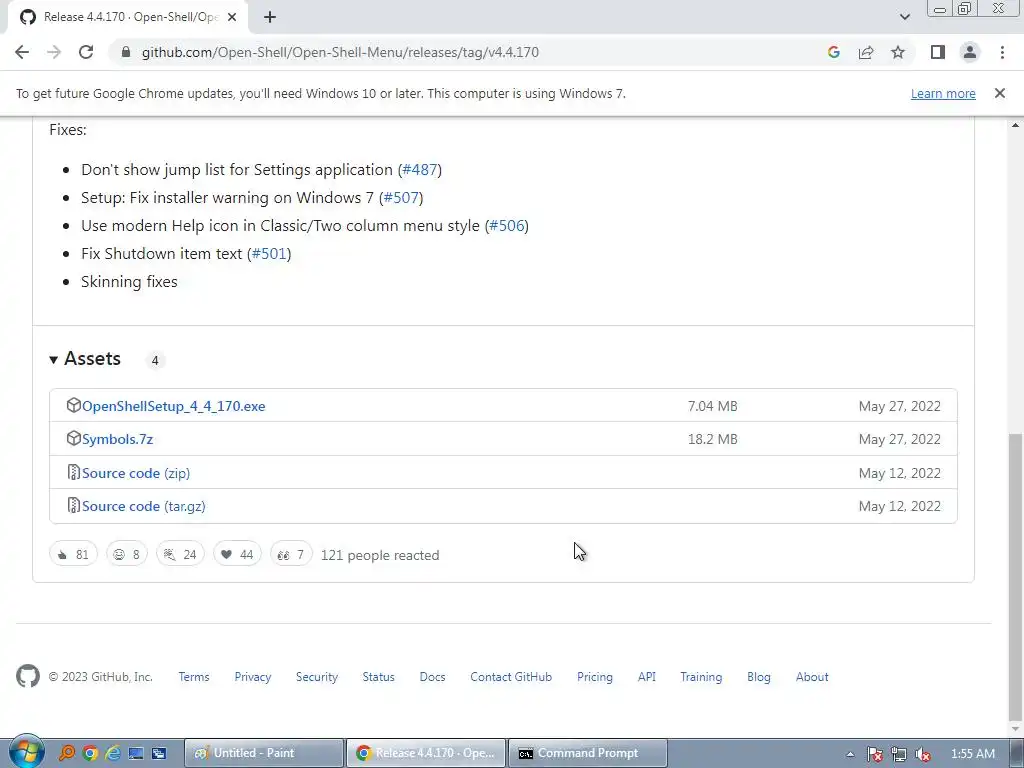Click the zip file icon for Source code (zip)

click(x=74, y=472)
